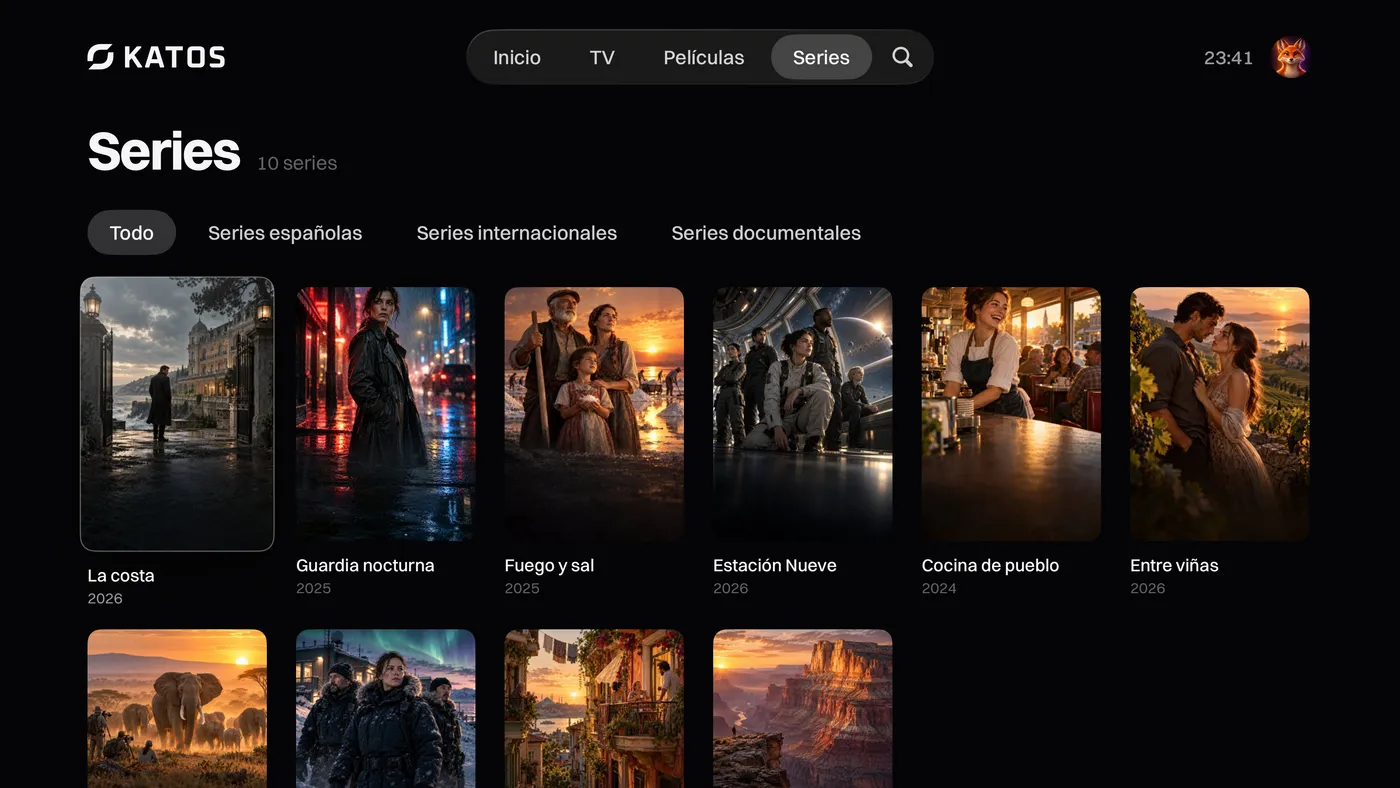Click the Fuego y sal title text

549,565
